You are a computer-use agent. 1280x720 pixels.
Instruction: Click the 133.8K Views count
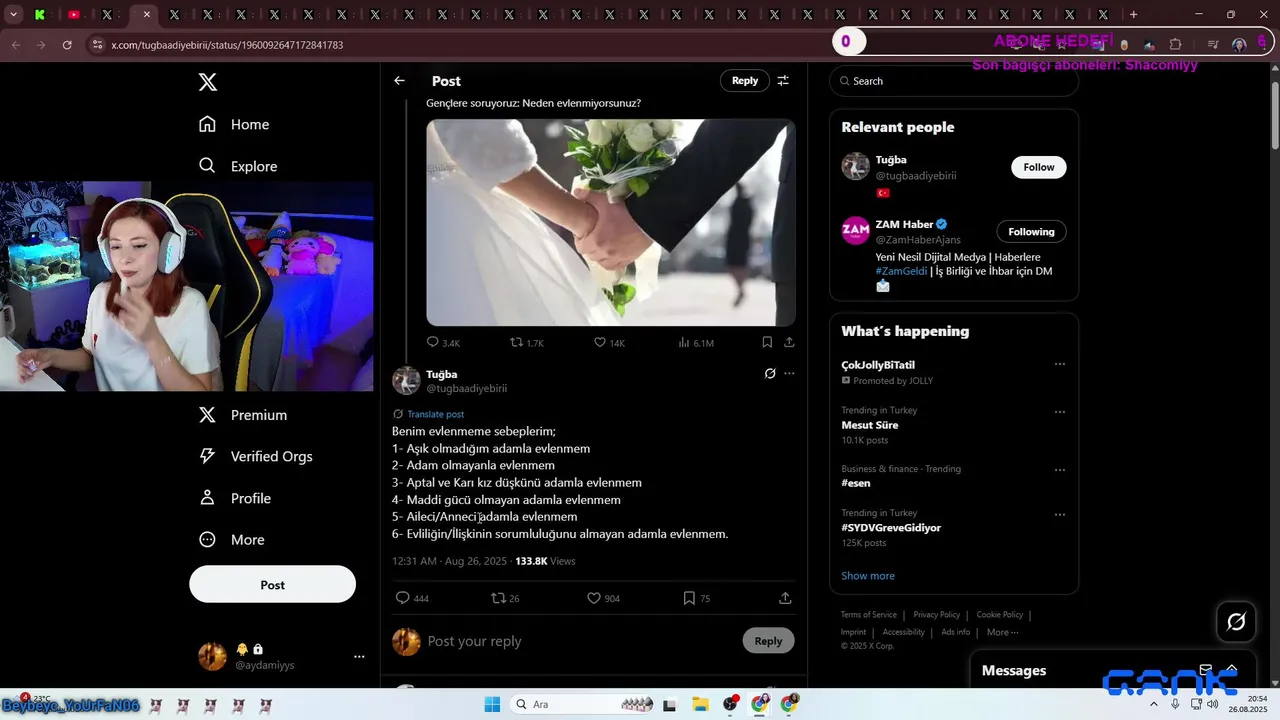pos(545,561)
